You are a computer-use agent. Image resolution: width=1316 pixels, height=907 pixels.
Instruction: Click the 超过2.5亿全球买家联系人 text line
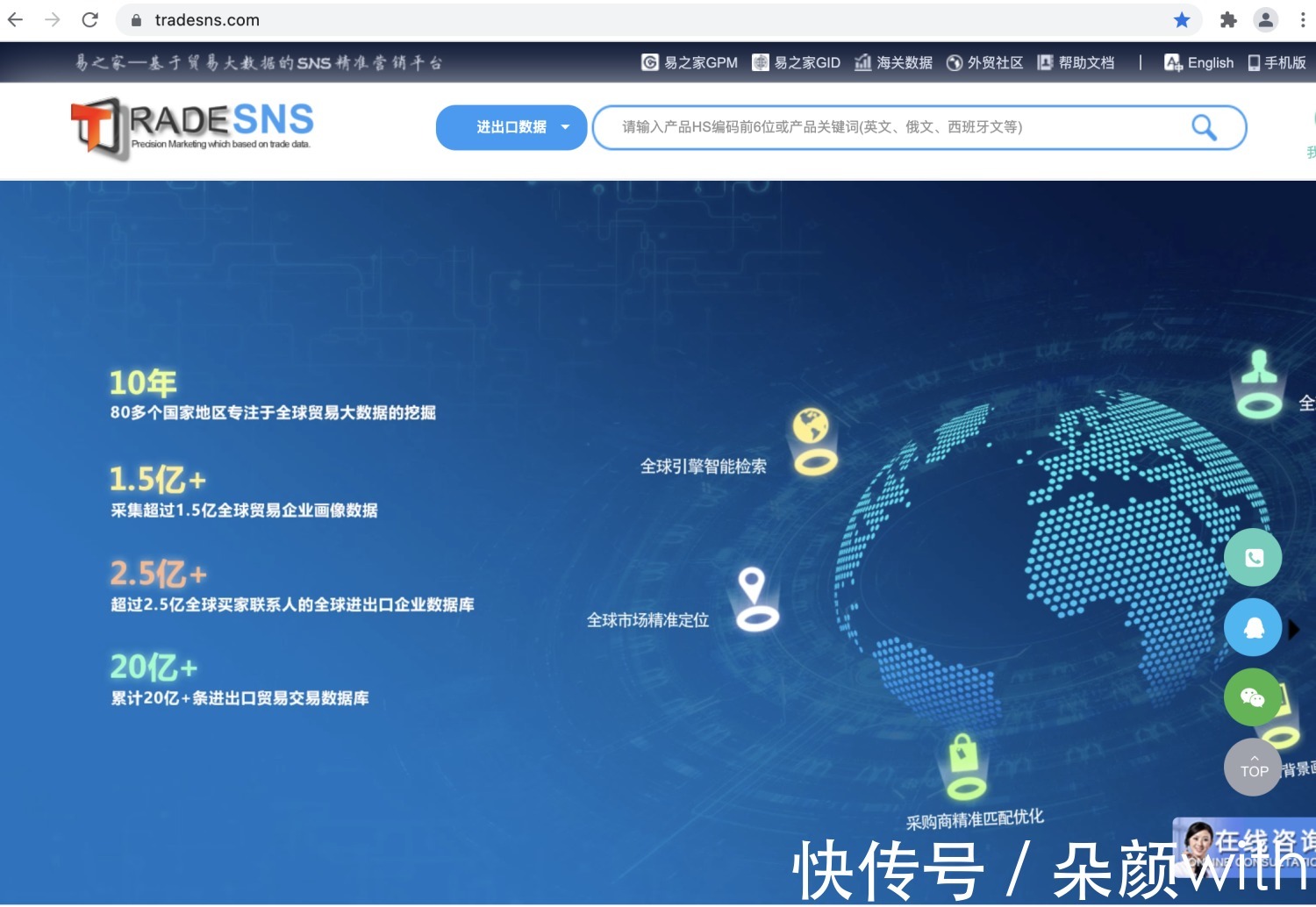(292, 604)
